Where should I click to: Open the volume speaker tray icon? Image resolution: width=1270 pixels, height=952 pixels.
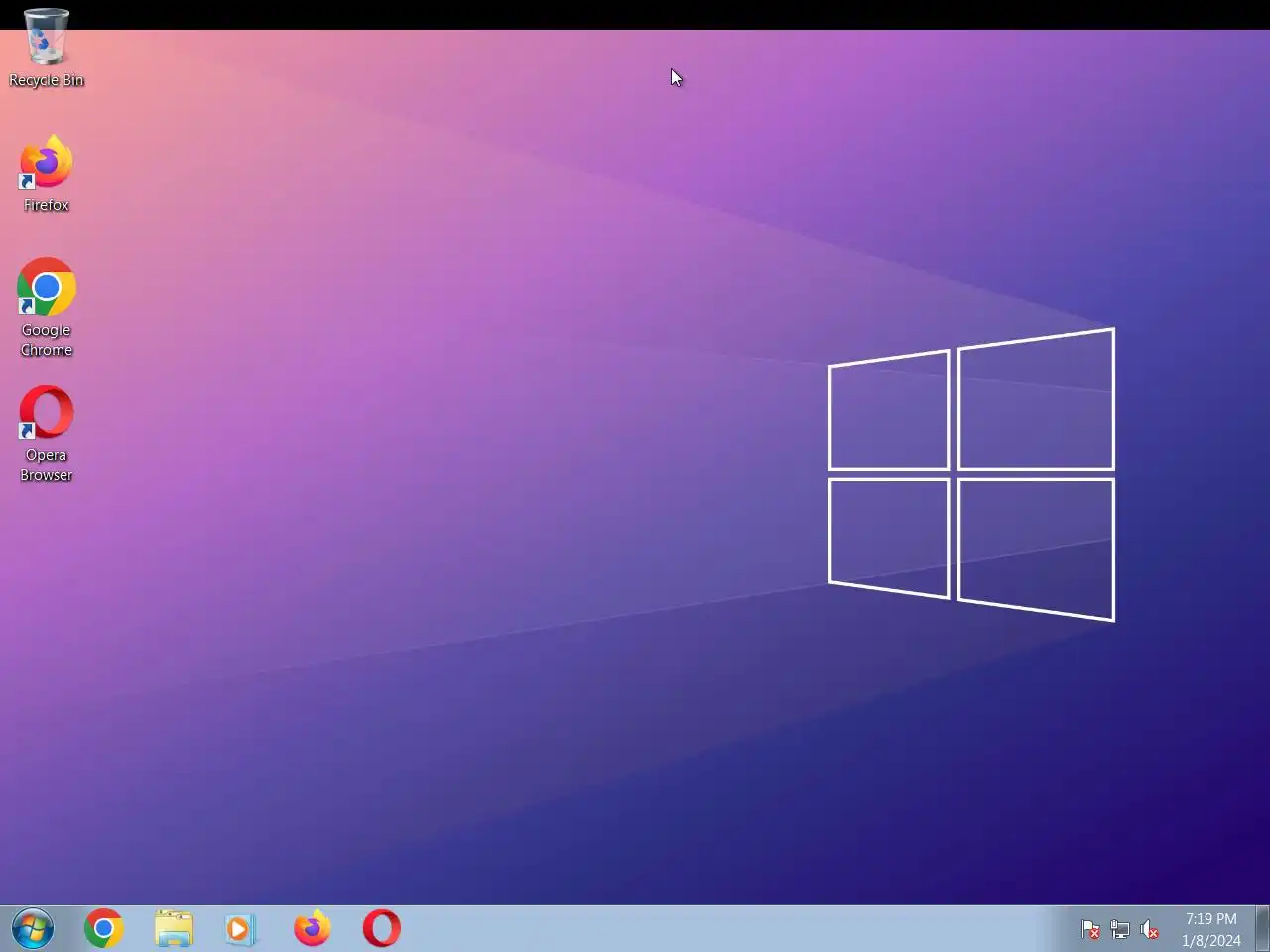click(x=1150, y=930)
